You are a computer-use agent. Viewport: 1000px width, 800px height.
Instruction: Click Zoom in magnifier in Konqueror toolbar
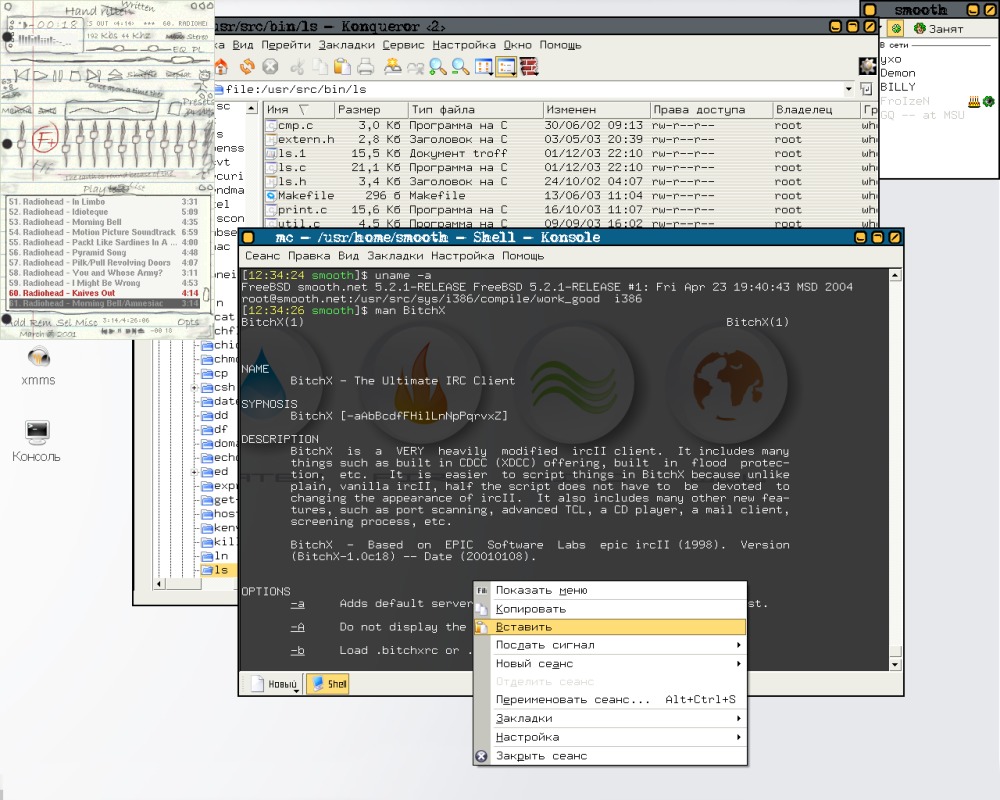[x=438, y=66]
